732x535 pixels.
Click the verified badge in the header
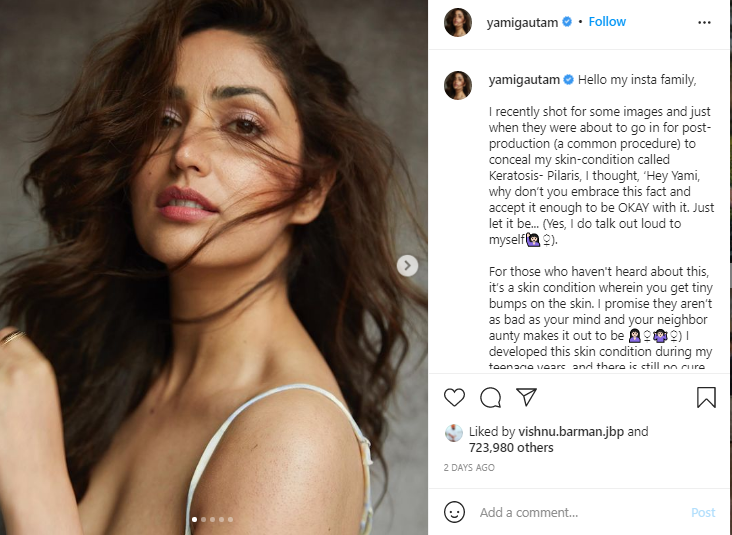tap(568, 22)
